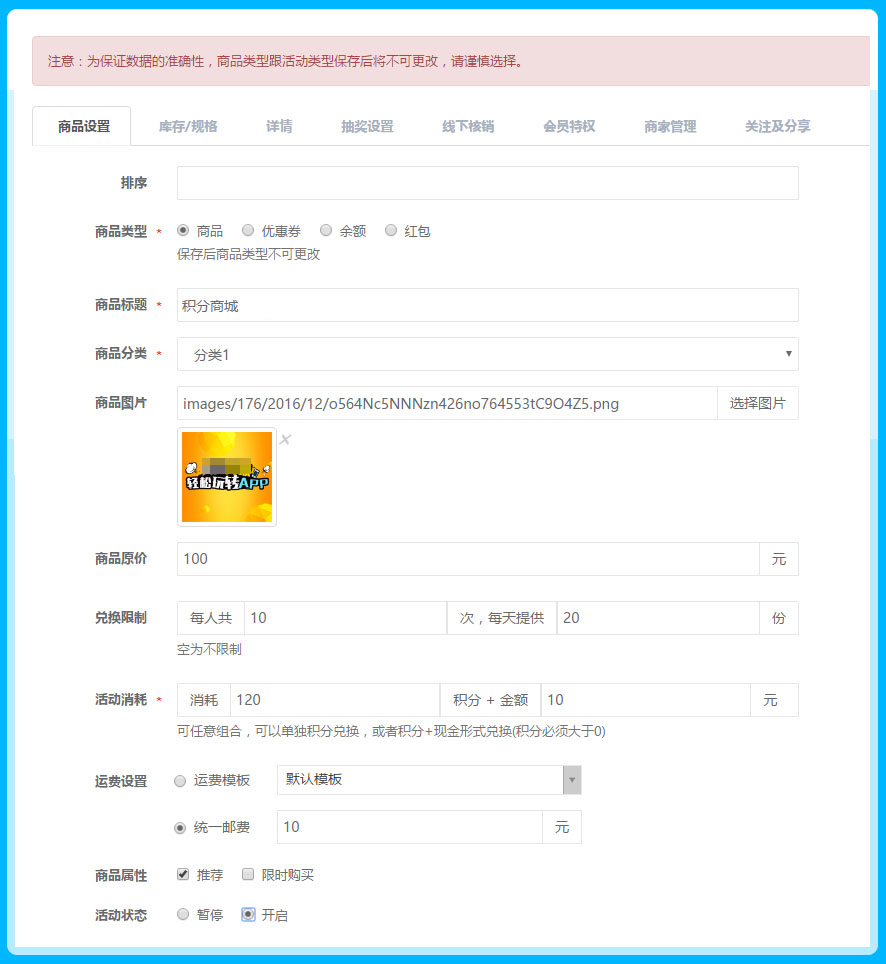The height and width of the screenshot is (964, 886).
Task: Select 余额 as the product type
Action: (326, 231)
